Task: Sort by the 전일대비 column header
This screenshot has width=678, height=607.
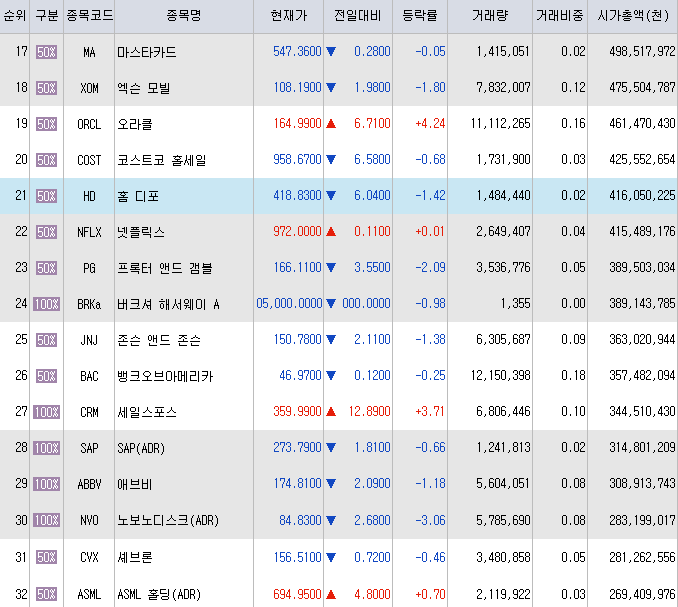Action: coord(358,16)
